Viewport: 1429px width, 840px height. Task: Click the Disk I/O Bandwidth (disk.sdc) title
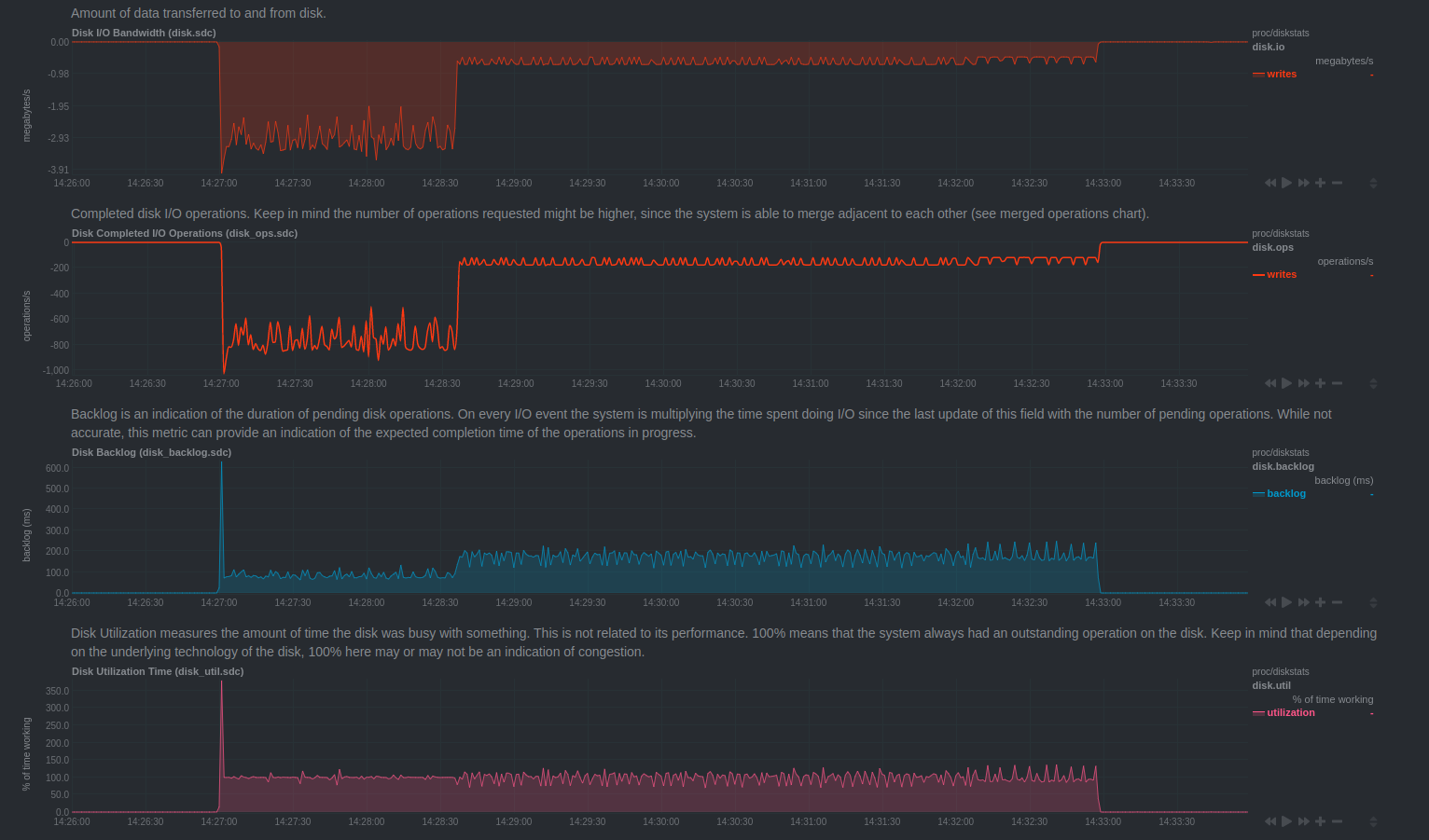[x=144, y=33]
